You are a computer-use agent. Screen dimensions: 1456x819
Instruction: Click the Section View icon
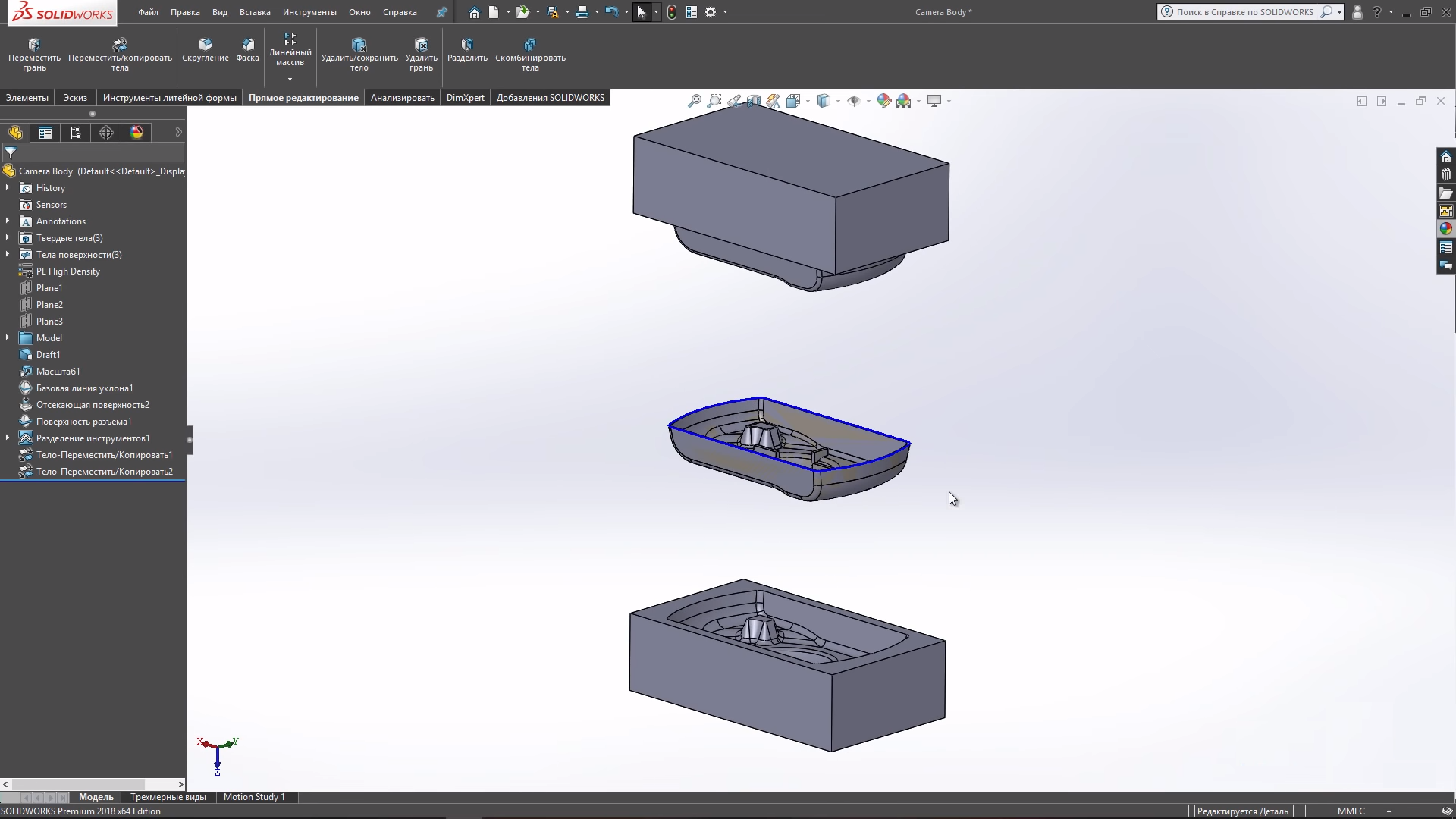coord(754,101)
